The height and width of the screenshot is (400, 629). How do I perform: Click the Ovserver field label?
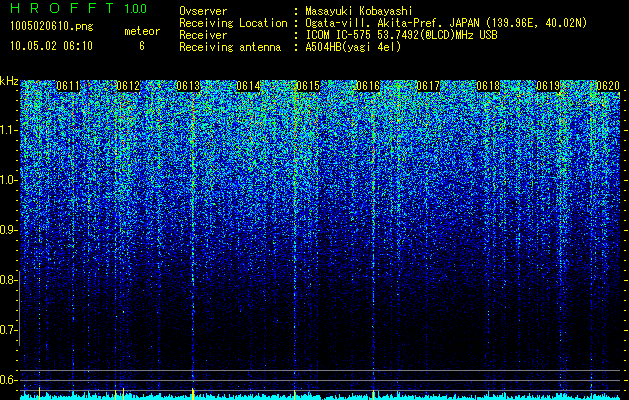coord(203,11)
